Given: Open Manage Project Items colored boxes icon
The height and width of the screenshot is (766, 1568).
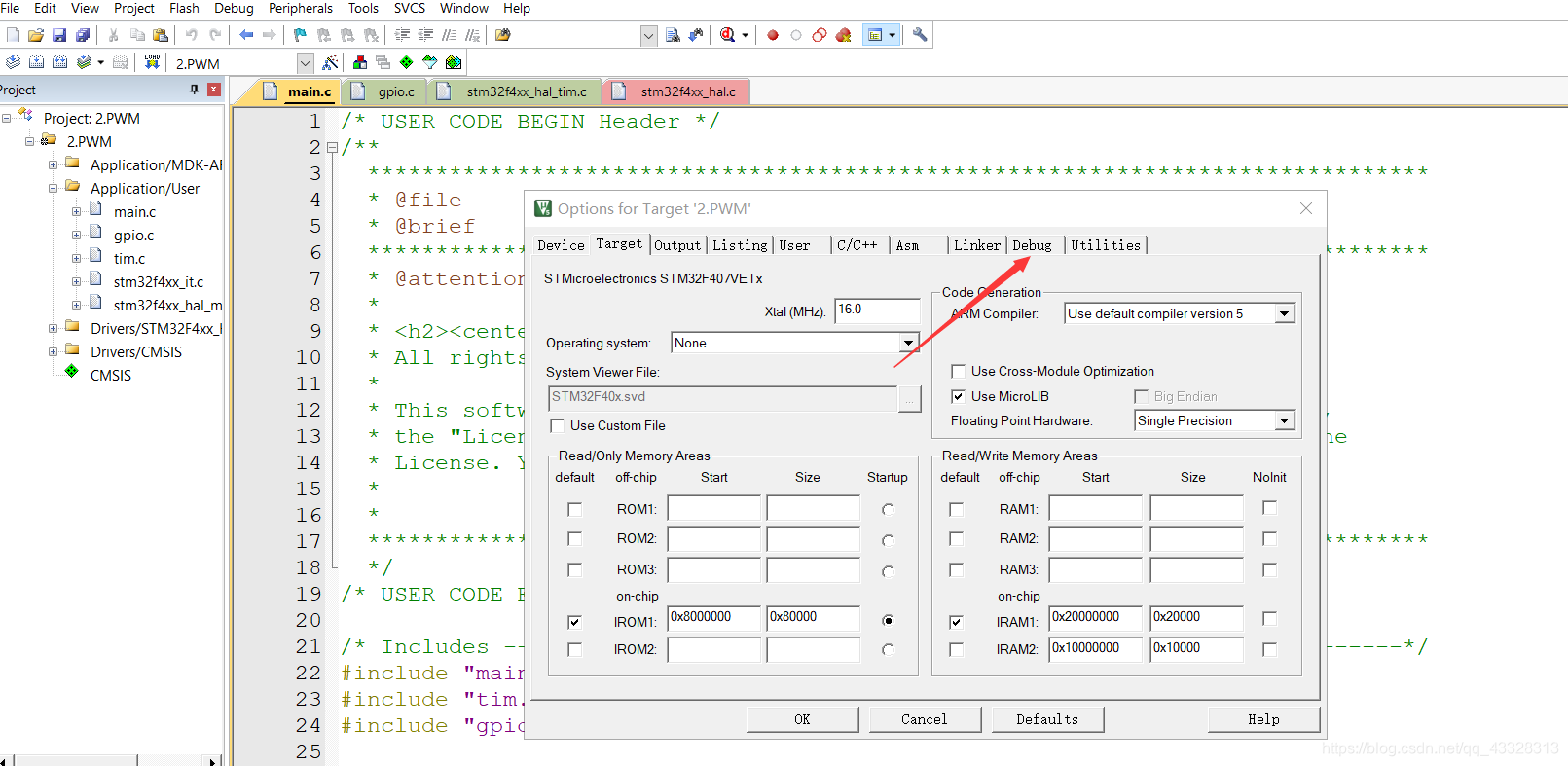Looking at the screenshot, I should coord(360,62).
